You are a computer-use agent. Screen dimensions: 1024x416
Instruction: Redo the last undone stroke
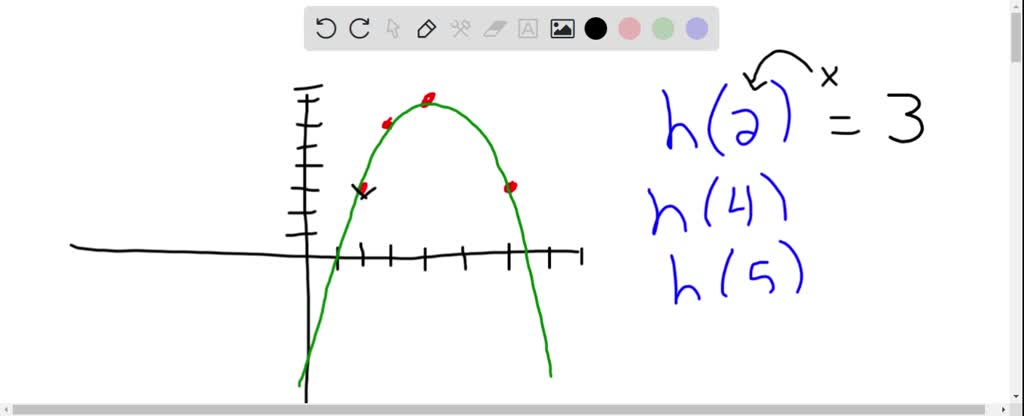click(359, 29)
